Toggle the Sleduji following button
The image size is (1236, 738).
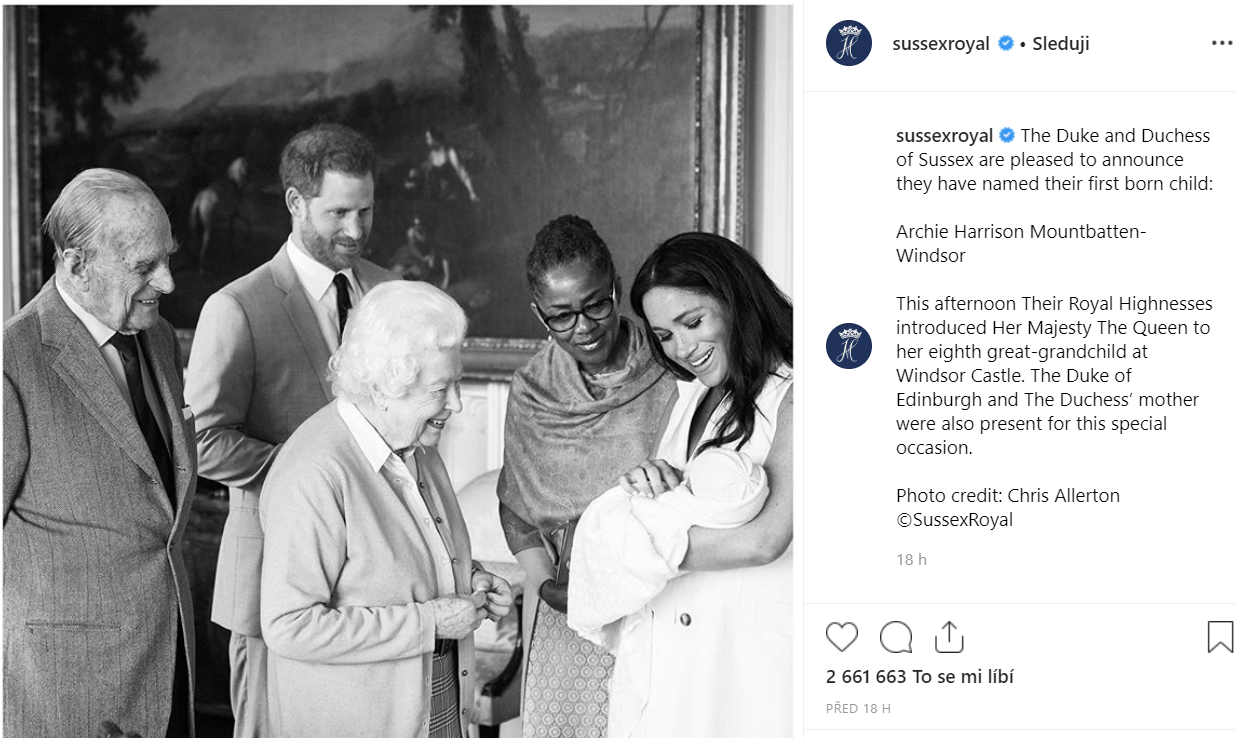[1060, 43]
